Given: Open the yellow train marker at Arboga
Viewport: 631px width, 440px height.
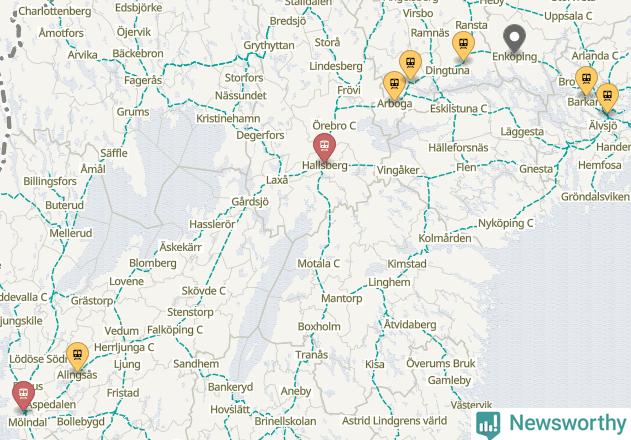Looking at the screenshot, I should click(x=394, y=86).
